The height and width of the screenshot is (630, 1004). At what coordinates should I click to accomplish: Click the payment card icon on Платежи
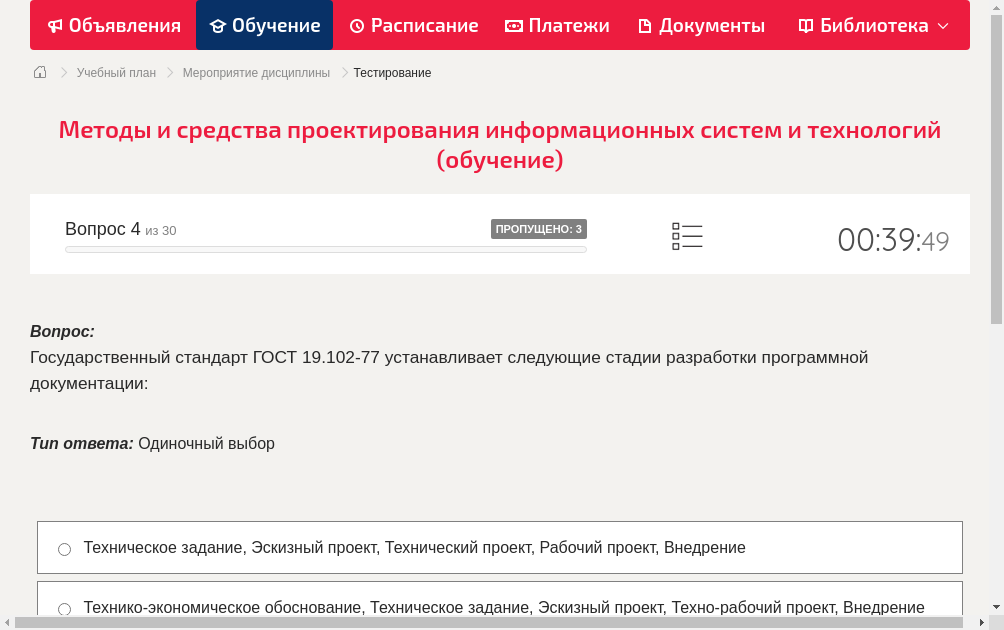pyautogui.click(x=513, y=25)
